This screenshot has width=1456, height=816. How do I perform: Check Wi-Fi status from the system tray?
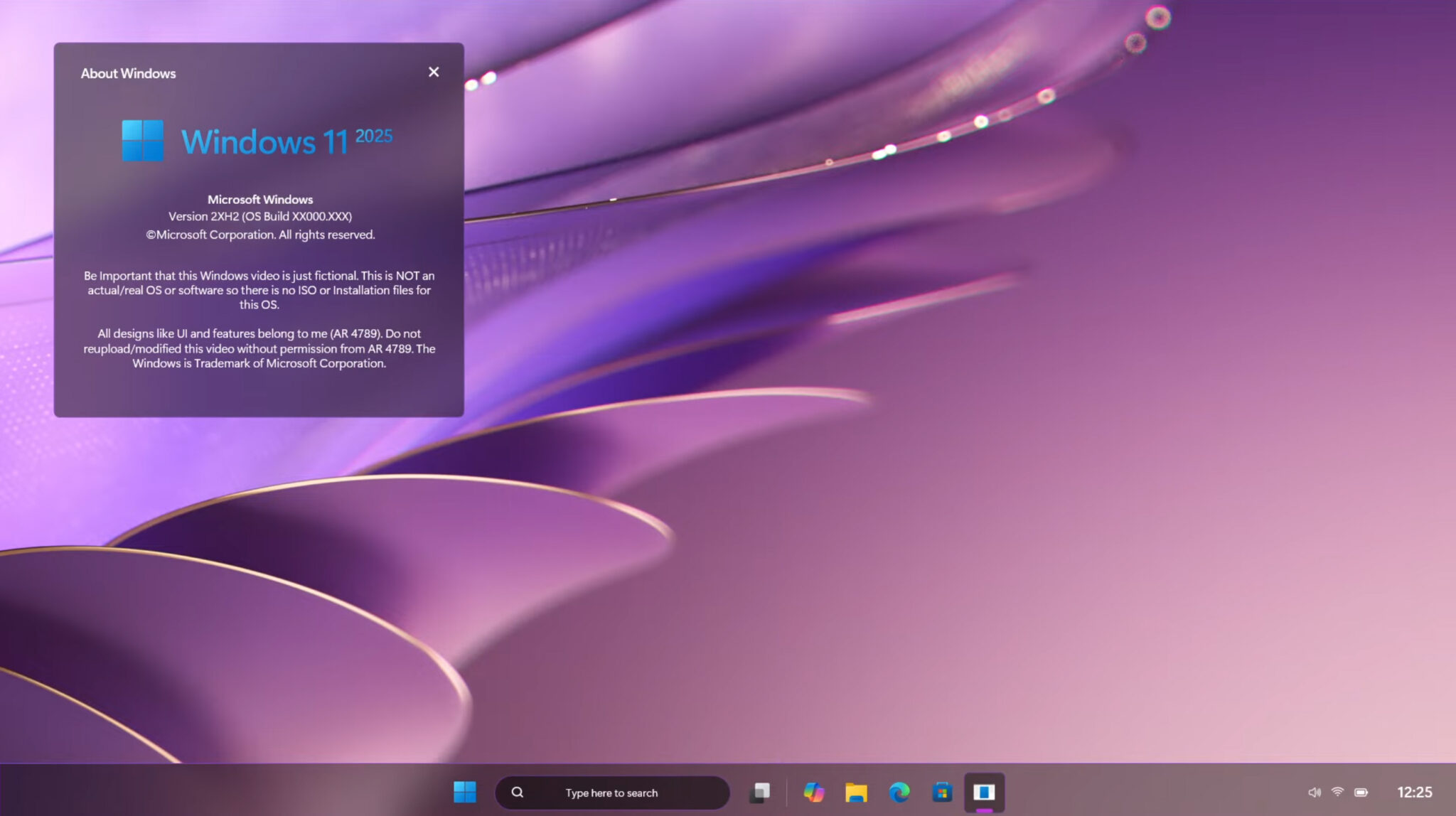(1338, 791)
